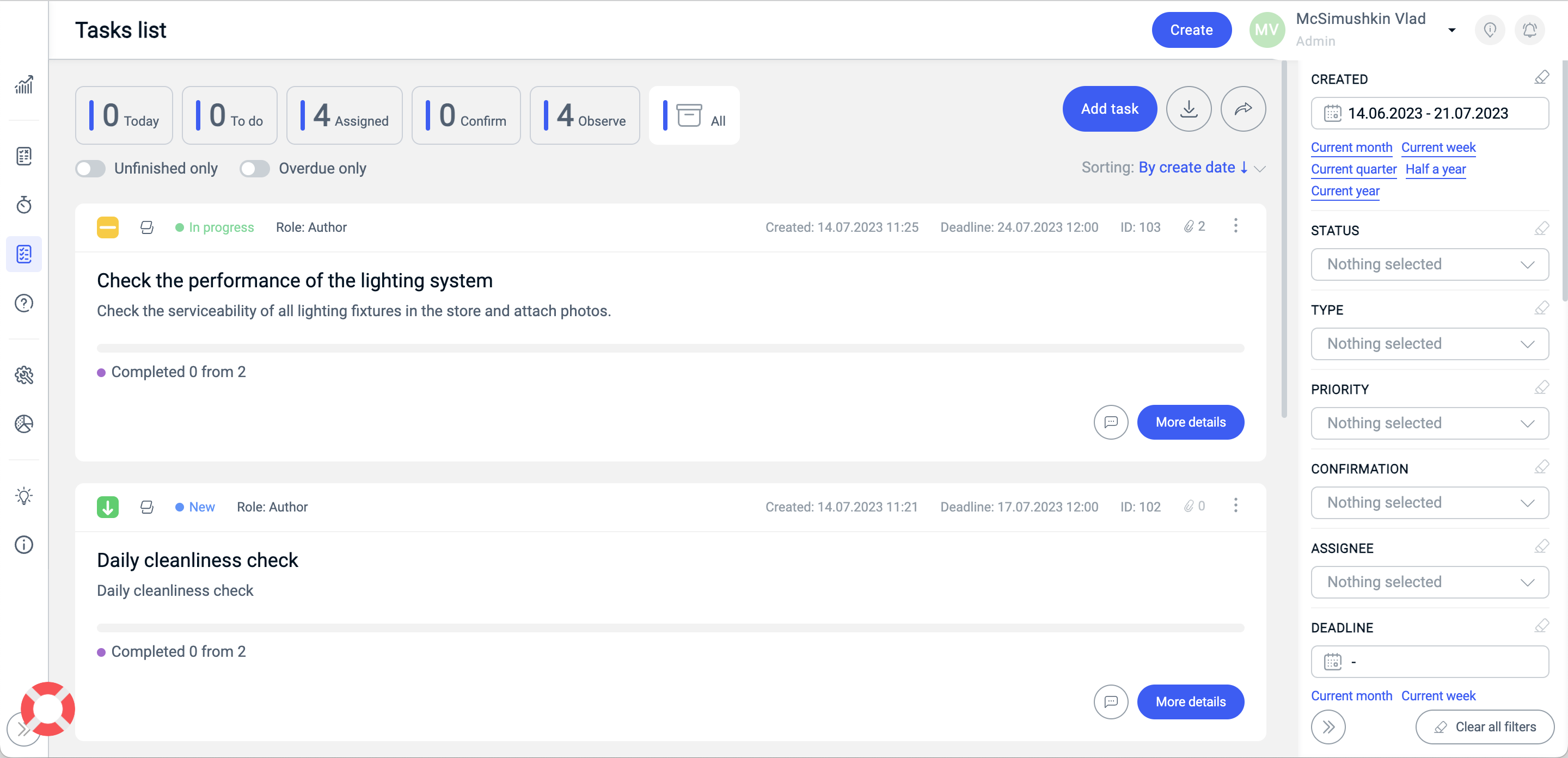Open the stopwatch icon in the sidebar
1568x758 pixels.
[x=24, y=205]
